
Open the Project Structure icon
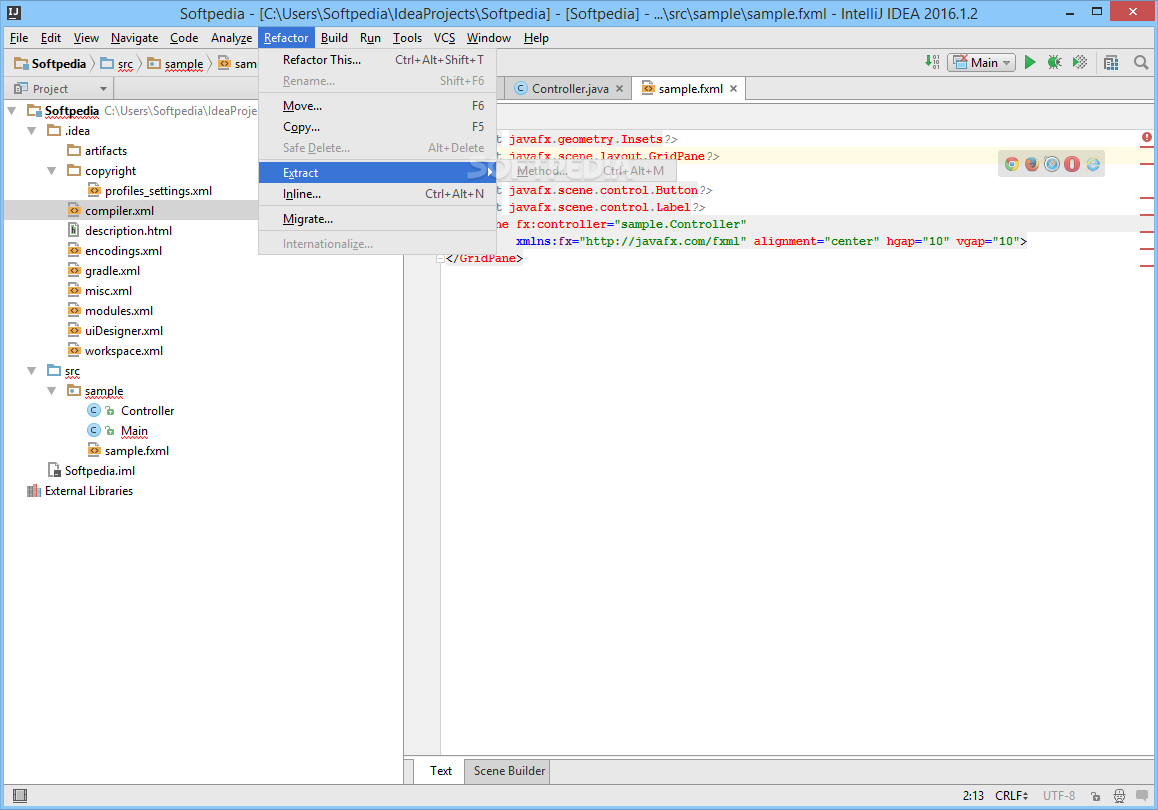1111,63
